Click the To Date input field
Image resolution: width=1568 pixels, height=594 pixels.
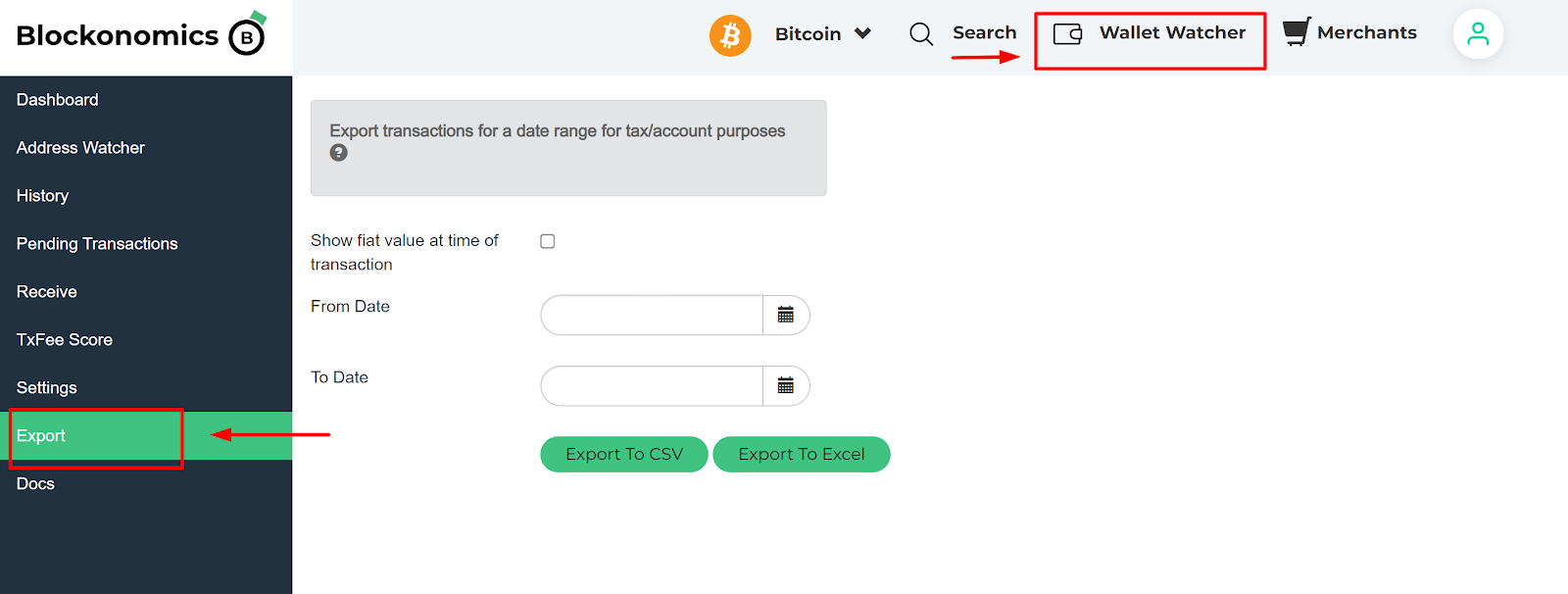pos(652,386)
